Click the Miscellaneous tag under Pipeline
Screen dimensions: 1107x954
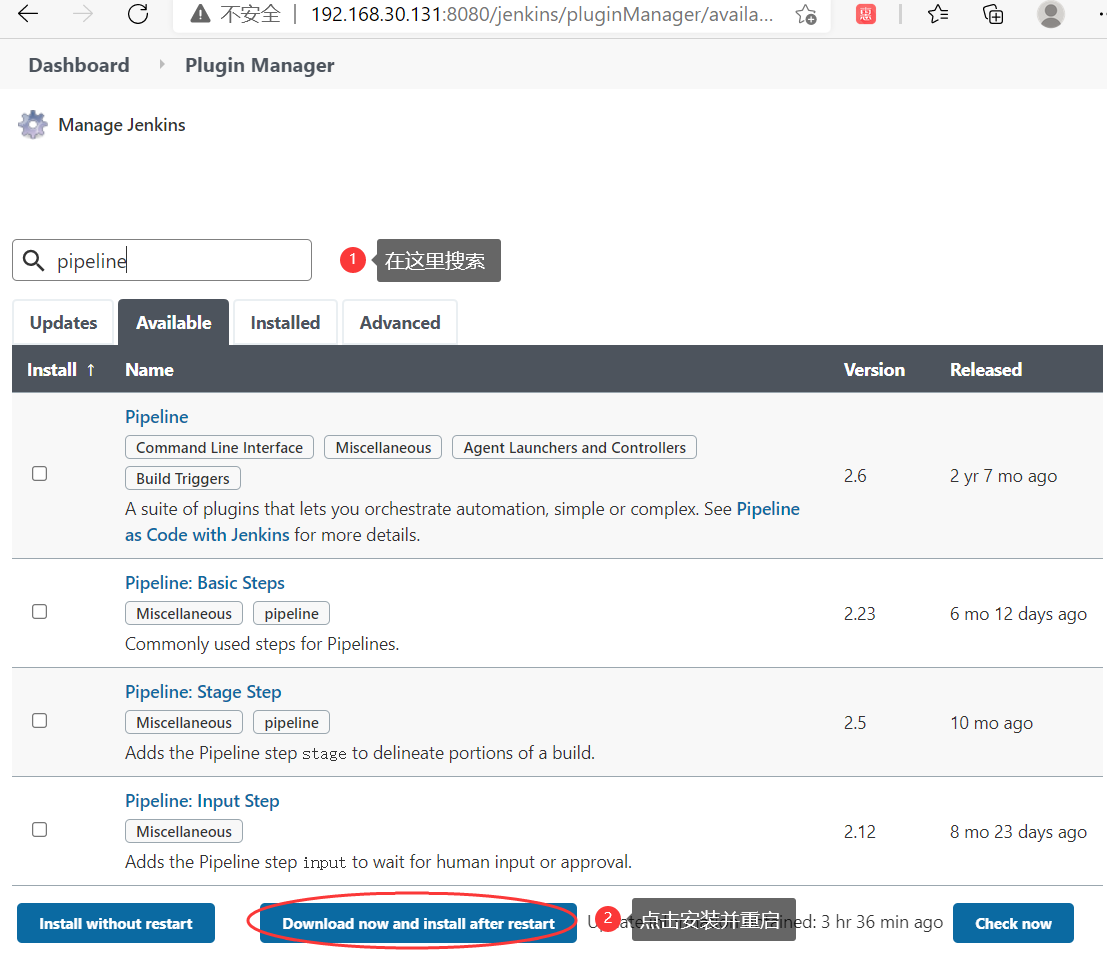click(383, 448)
